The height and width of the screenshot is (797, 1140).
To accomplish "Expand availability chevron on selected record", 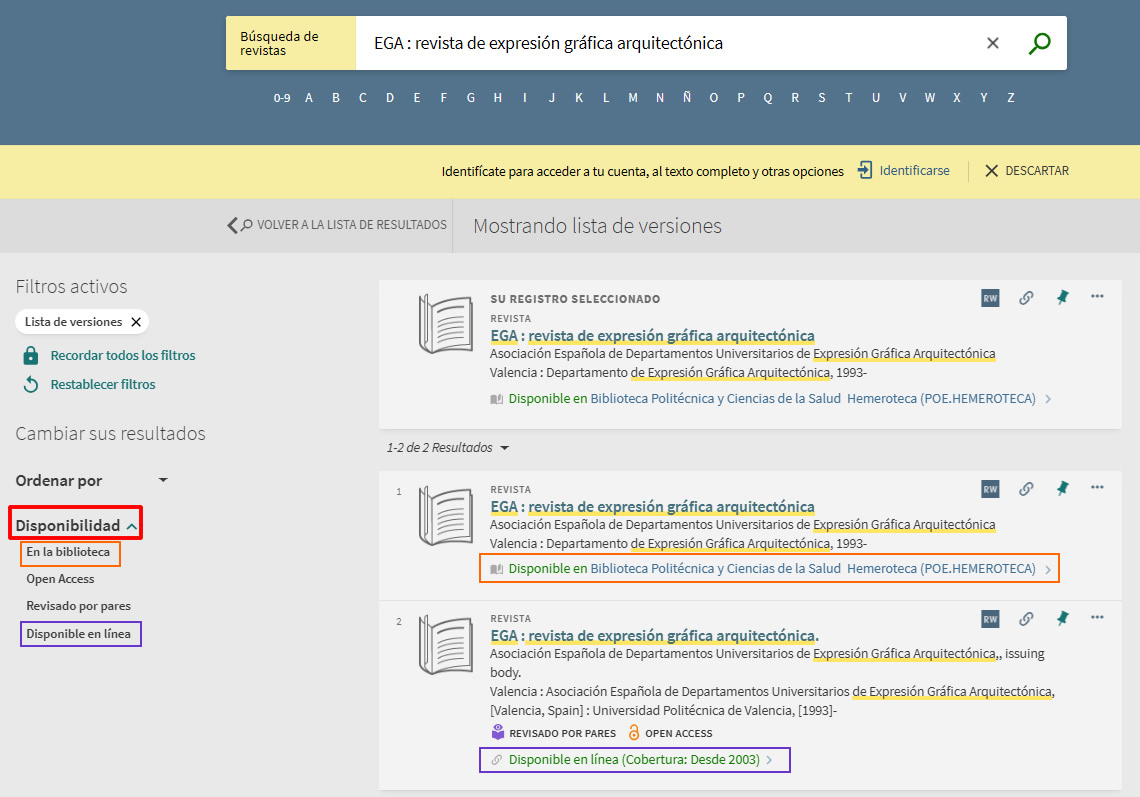I will (x=1048, y=399).
